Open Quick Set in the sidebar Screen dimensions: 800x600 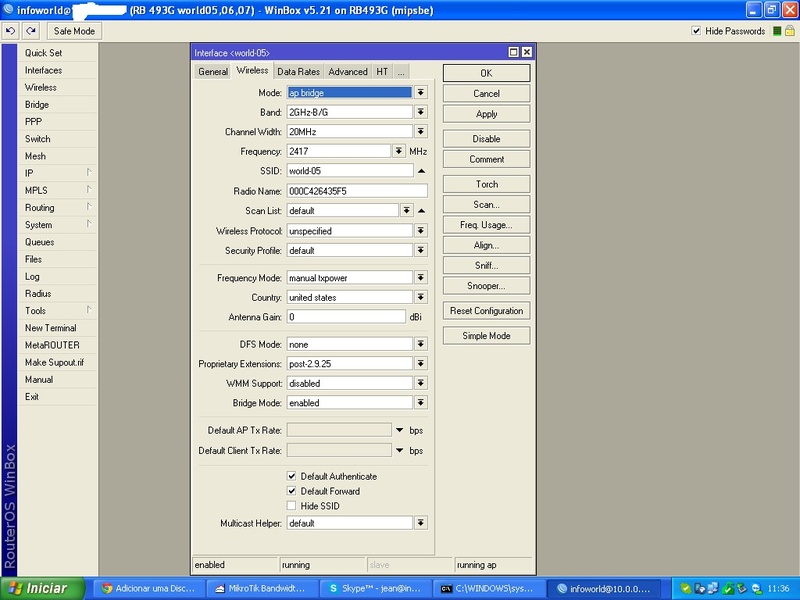click(58, 53)
